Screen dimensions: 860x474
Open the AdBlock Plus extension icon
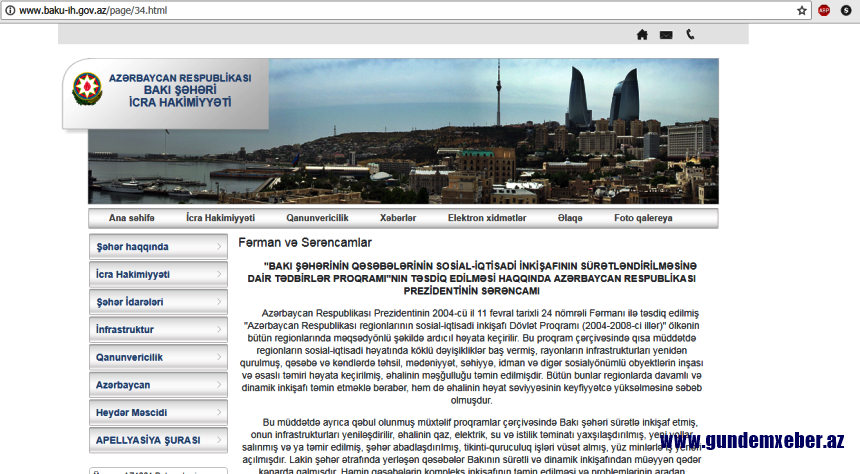pyautogui.click(x=823, y=10)
